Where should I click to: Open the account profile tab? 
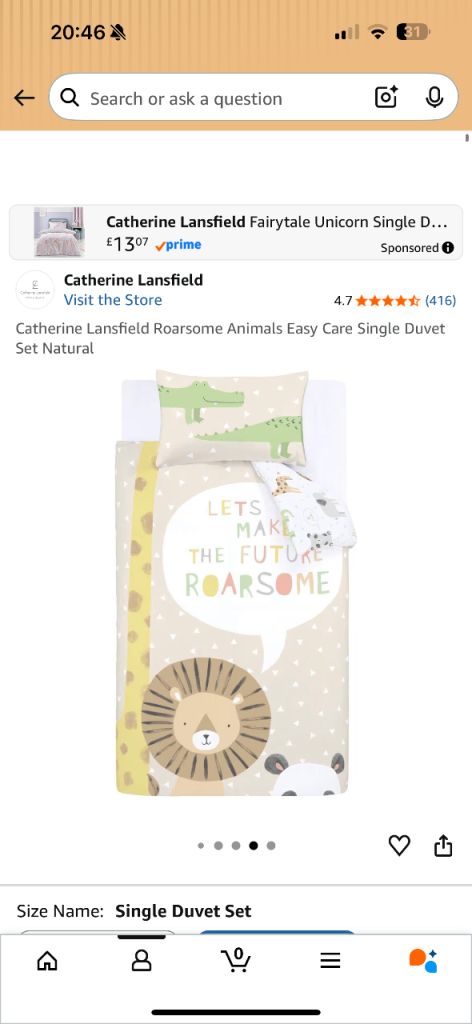coord(141,961)
